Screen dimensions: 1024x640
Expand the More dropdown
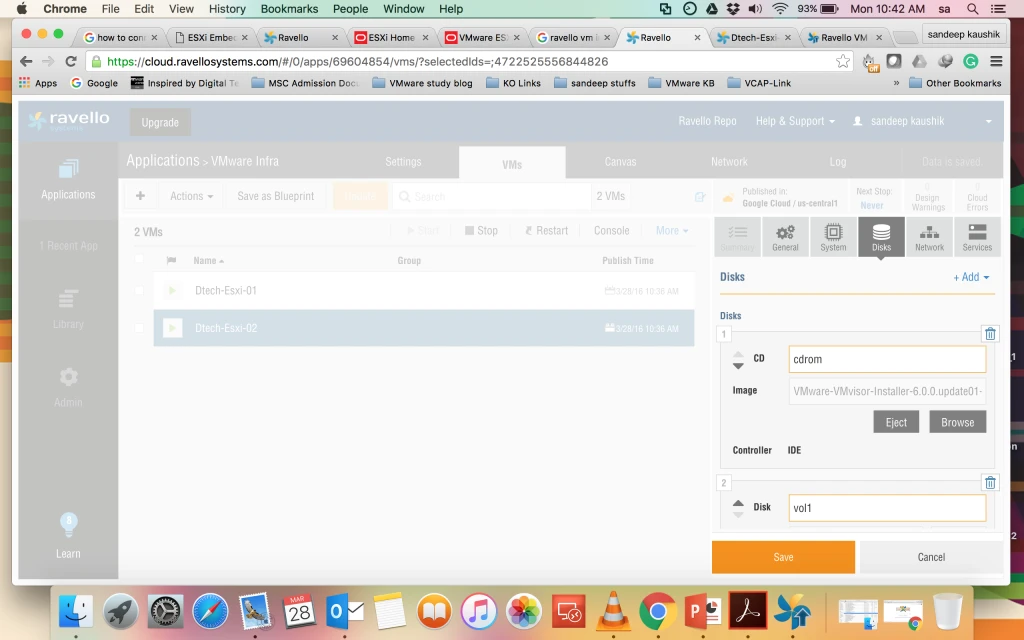pos(671,231)
